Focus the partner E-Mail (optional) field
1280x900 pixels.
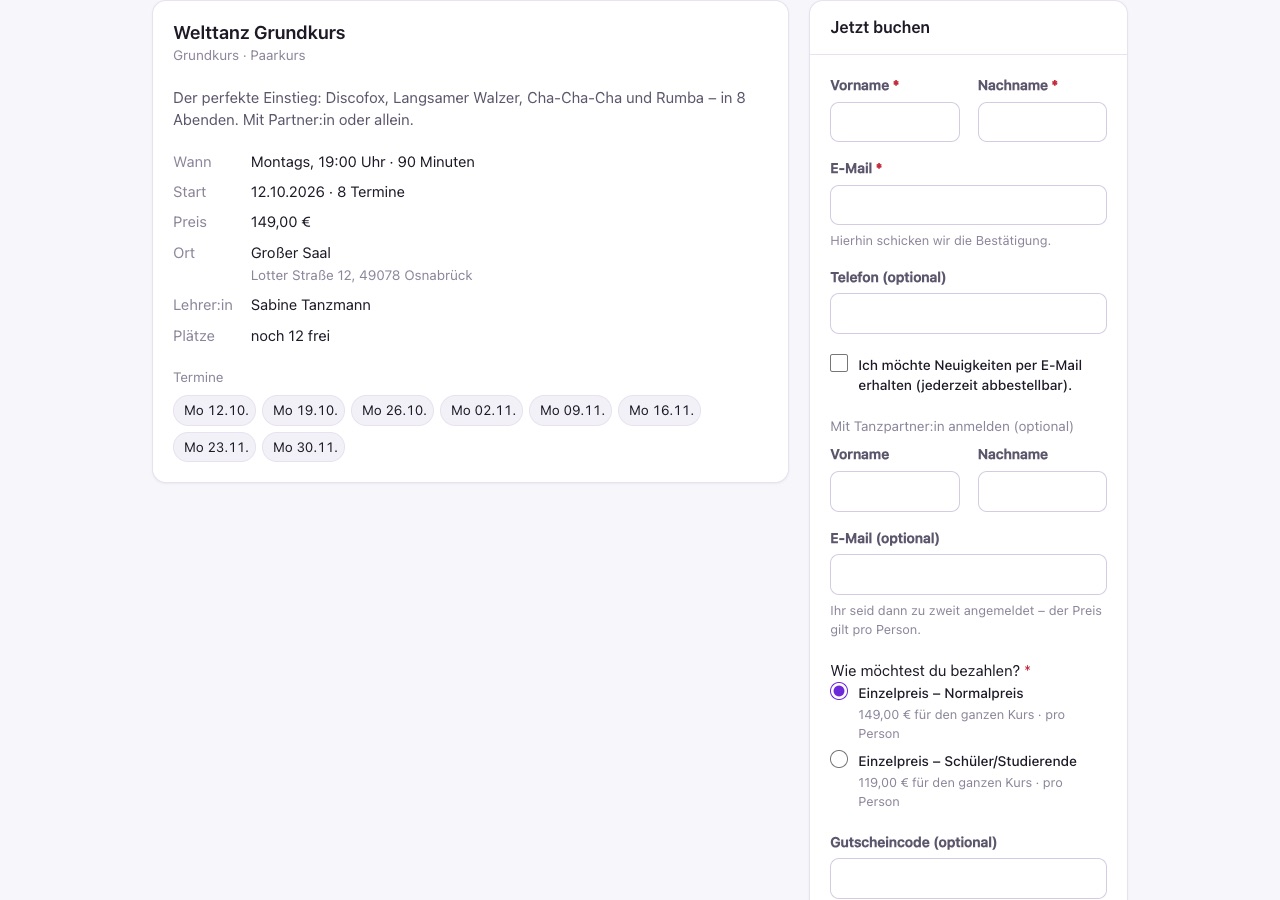pos(968,574)
